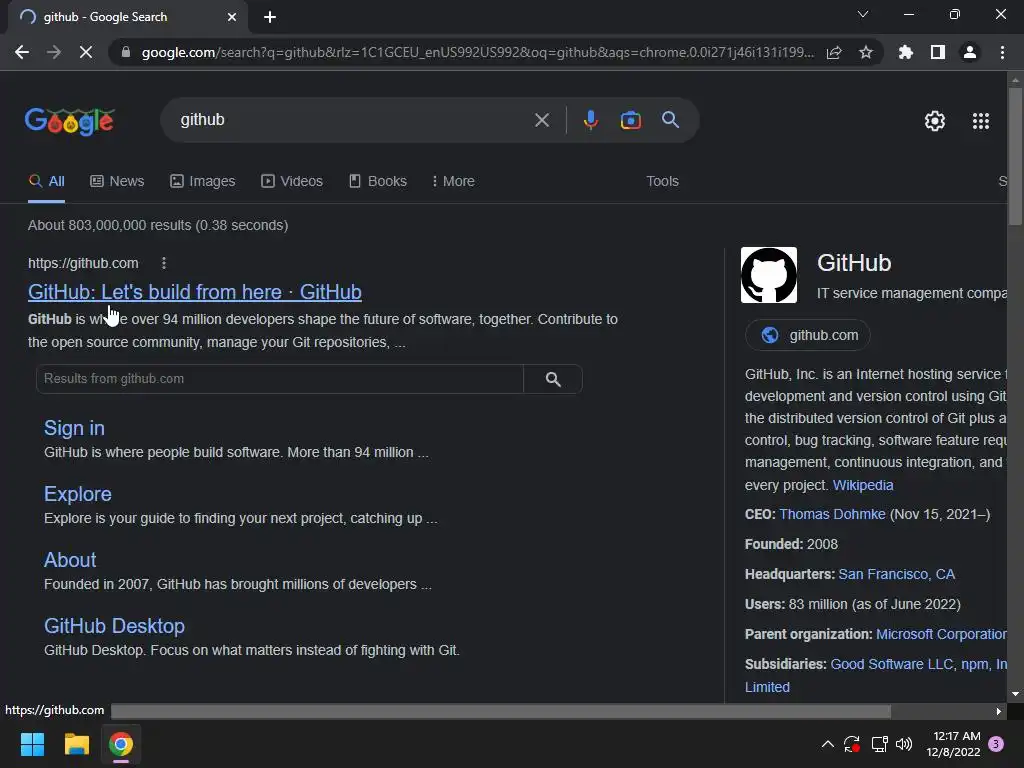Clear the search box text
This screenshot has height=768, width=1024.
pyautogui.click(x=541, y=120)
